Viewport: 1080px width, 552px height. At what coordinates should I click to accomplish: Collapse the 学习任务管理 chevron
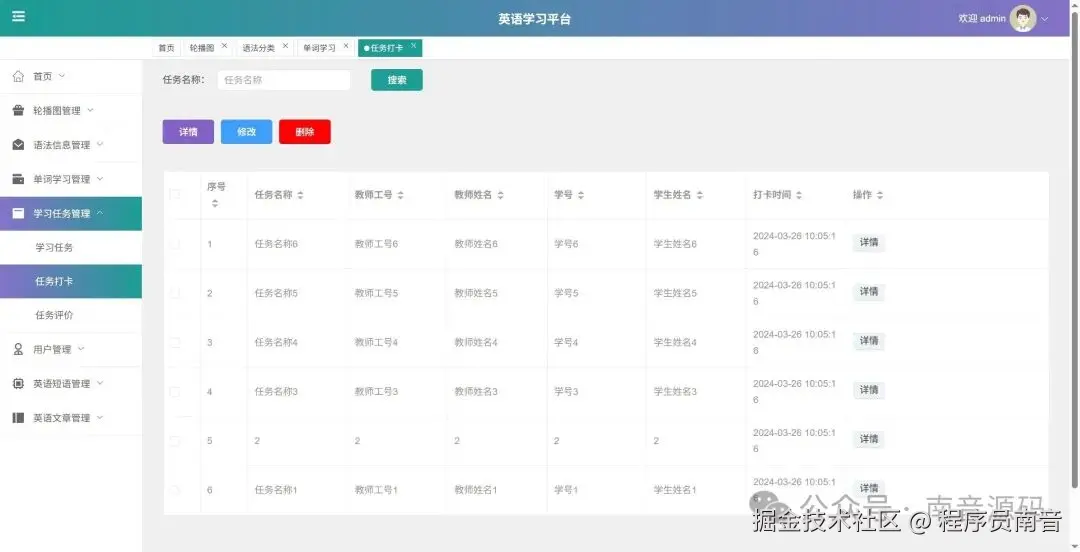pyautogui.click(x=100, y=213)
